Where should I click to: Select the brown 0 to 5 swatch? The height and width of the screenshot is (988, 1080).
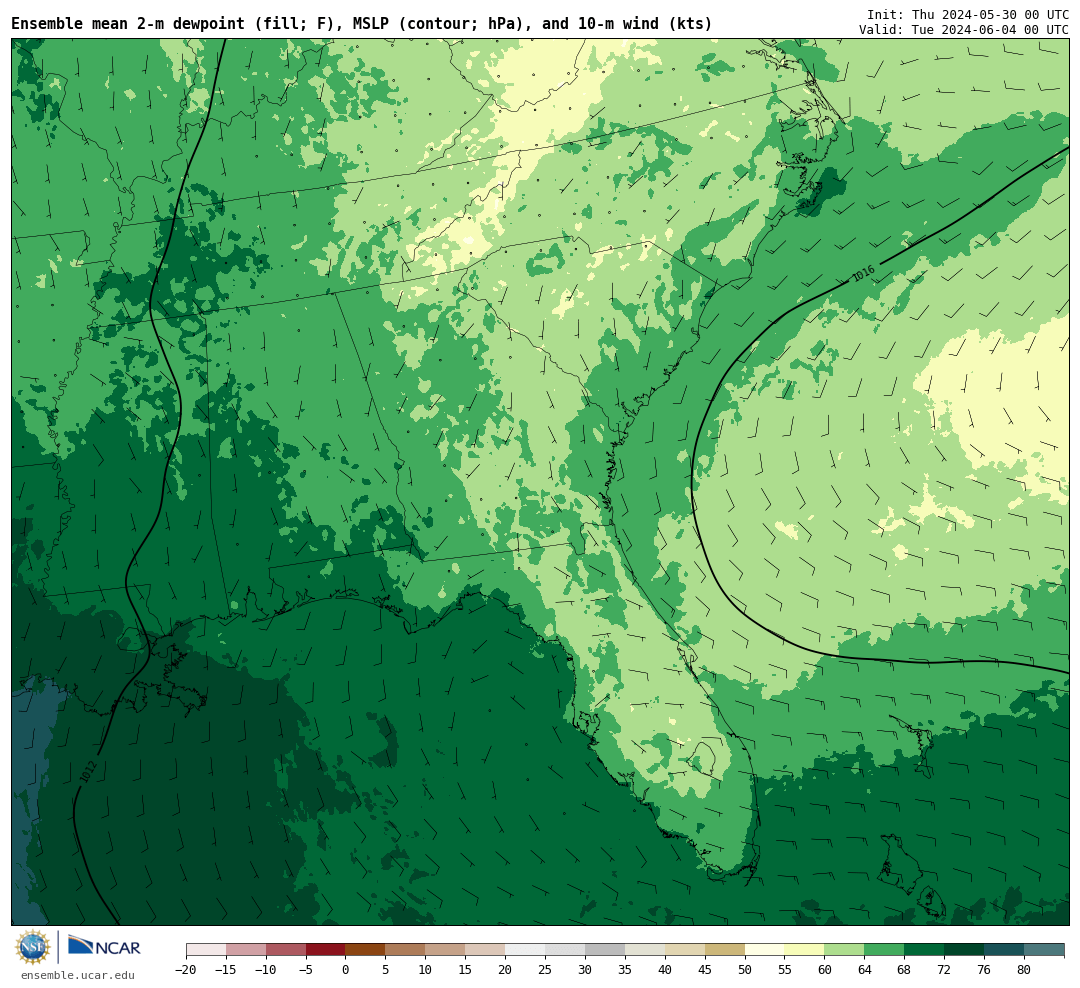[365, 950]
